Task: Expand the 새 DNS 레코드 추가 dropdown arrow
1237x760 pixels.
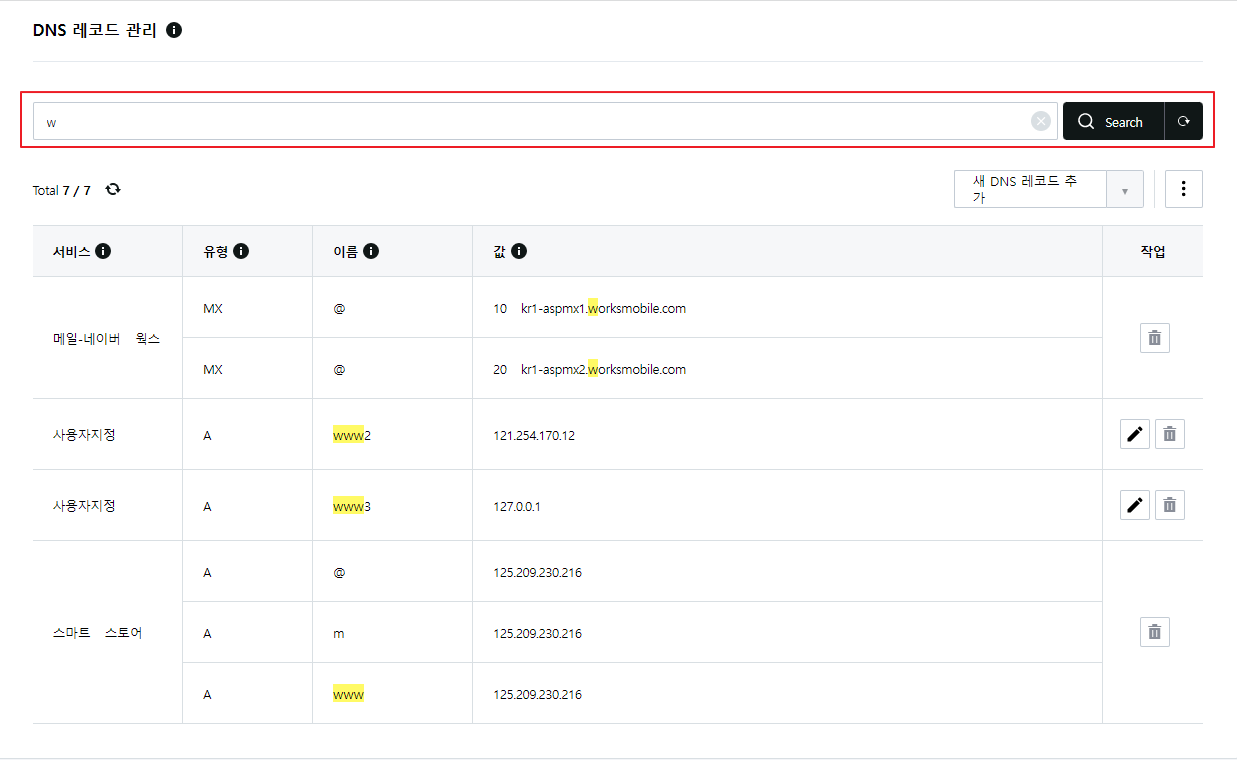Action: tap(1125, 190)
